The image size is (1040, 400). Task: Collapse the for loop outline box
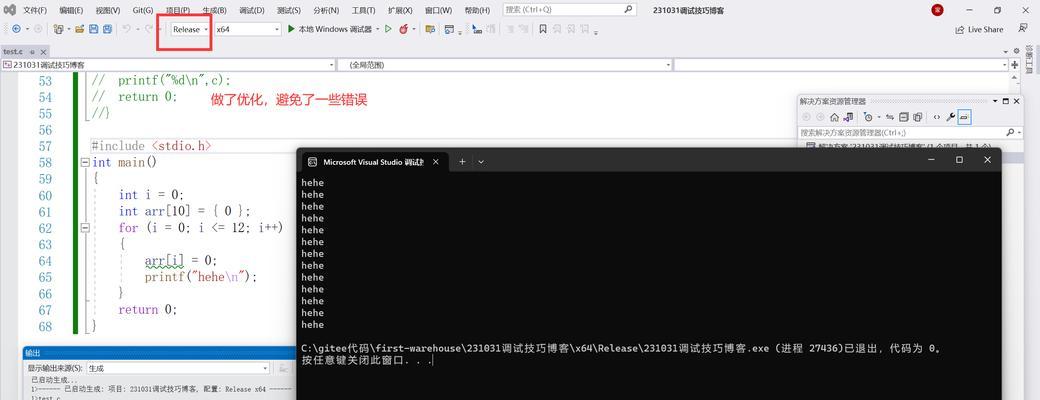84,228
